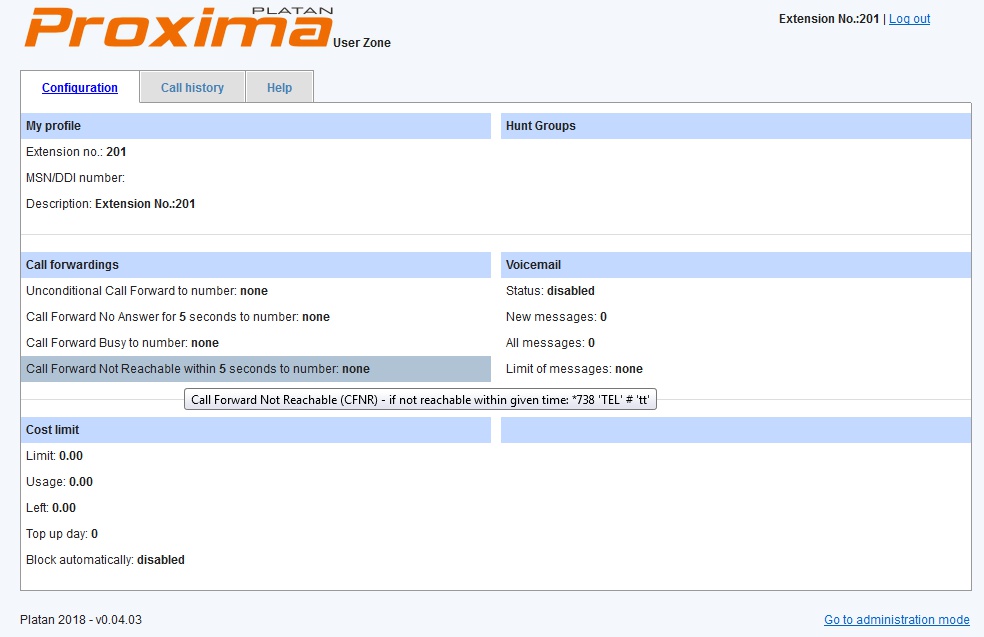Click Block automatically: disabled row
The width and height of the screenshot is (984, 637).
pyautogui.click(x=255, y=560)
